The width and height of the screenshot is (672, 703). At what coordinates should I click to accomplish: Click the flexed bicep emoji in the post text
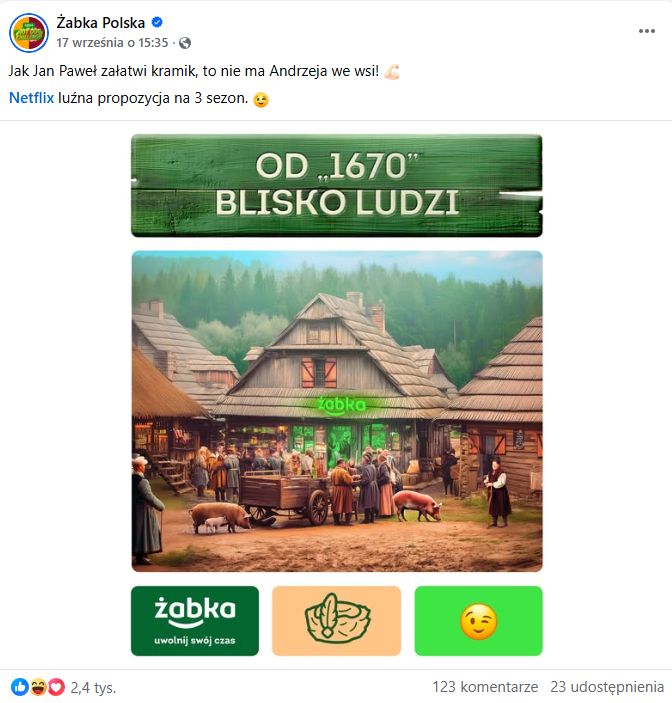[392, 72]
